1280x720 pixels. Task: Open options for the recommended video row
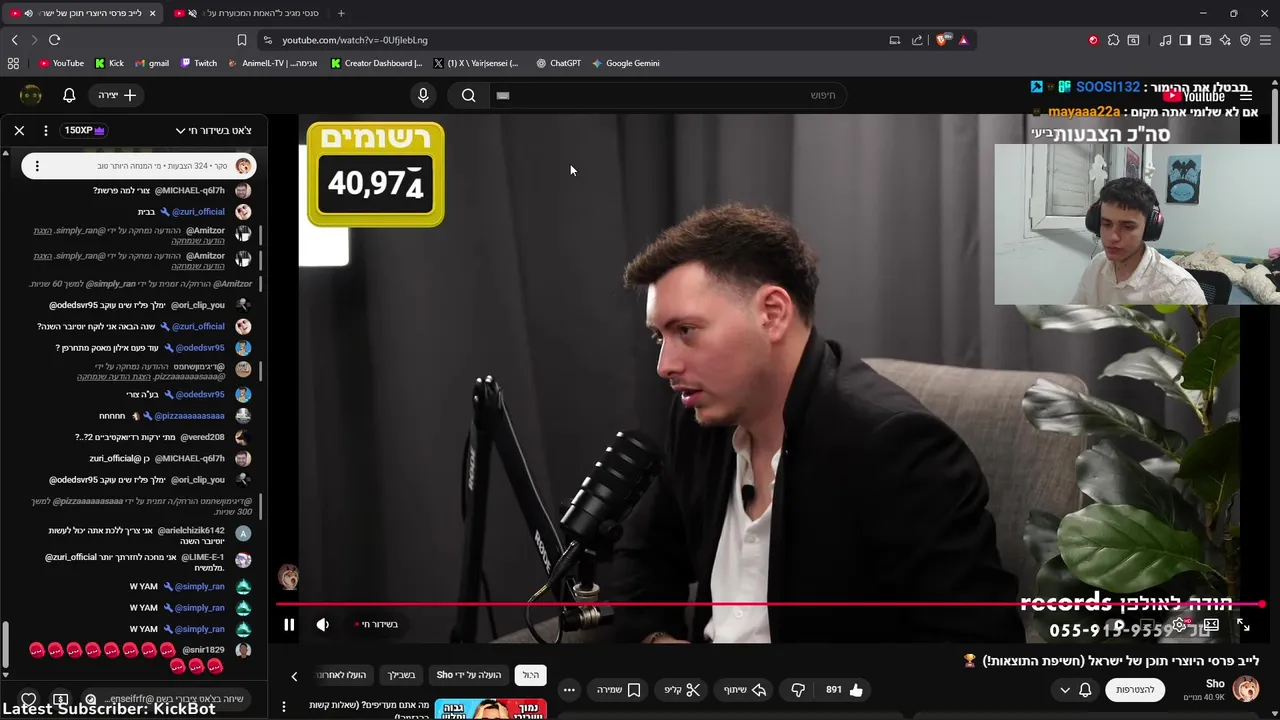click(284, 707)
